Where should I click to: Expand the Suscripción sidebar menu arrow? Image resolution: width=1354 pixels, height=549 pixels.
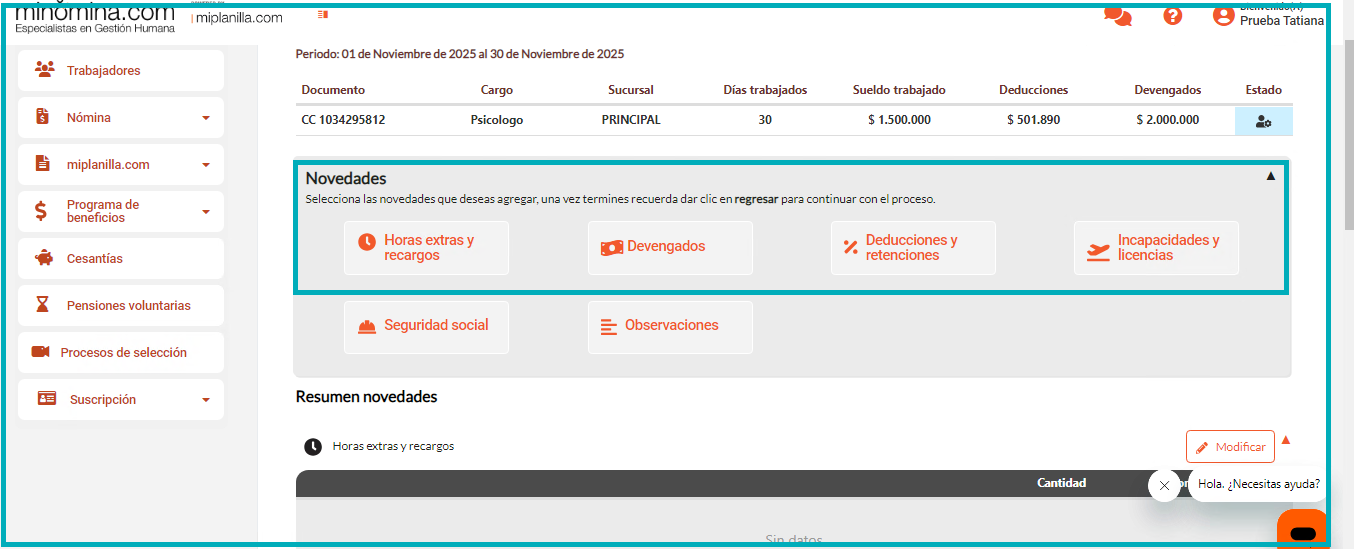pyautogui.click(x=206, y=400)
